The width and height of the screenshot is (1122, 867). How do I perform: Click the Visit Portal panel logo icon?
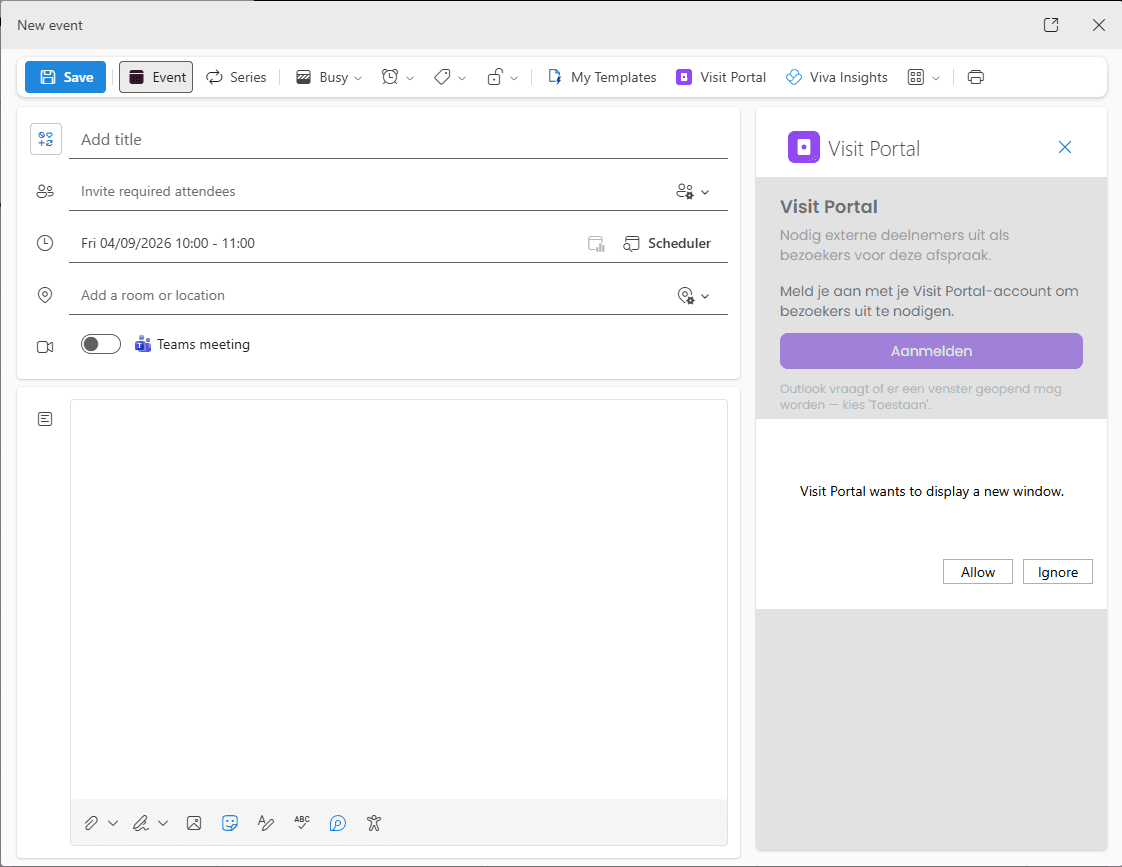click(x=804, y=147)
